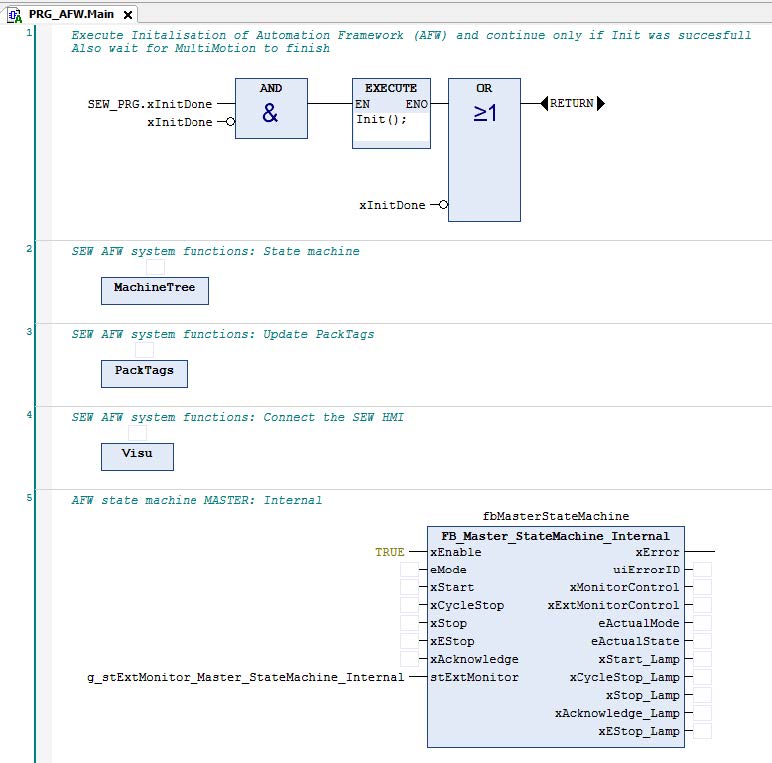This screenshot has width=772, height=763.
Task: Click the empty input box beside xAcknowledge
Action: click(x=409, y=660)
